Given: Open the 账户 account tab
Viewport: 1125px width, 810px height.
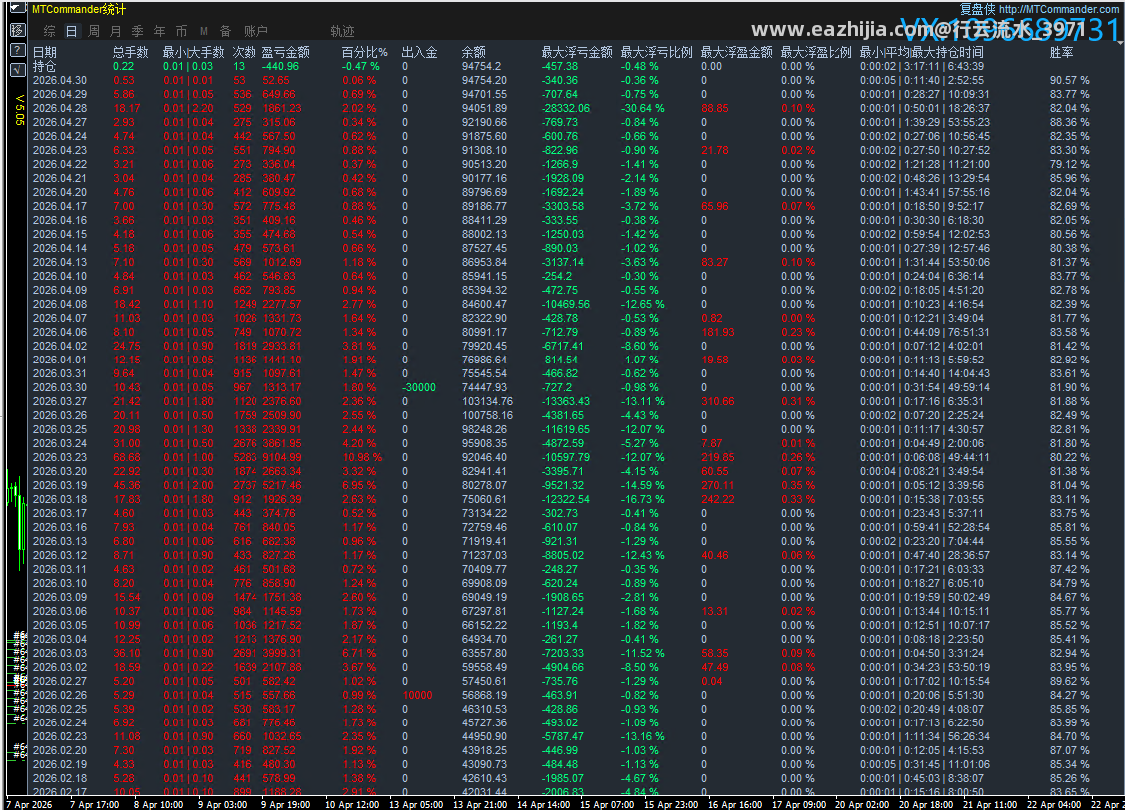Looking at the screenshot, I should point(255,31).
